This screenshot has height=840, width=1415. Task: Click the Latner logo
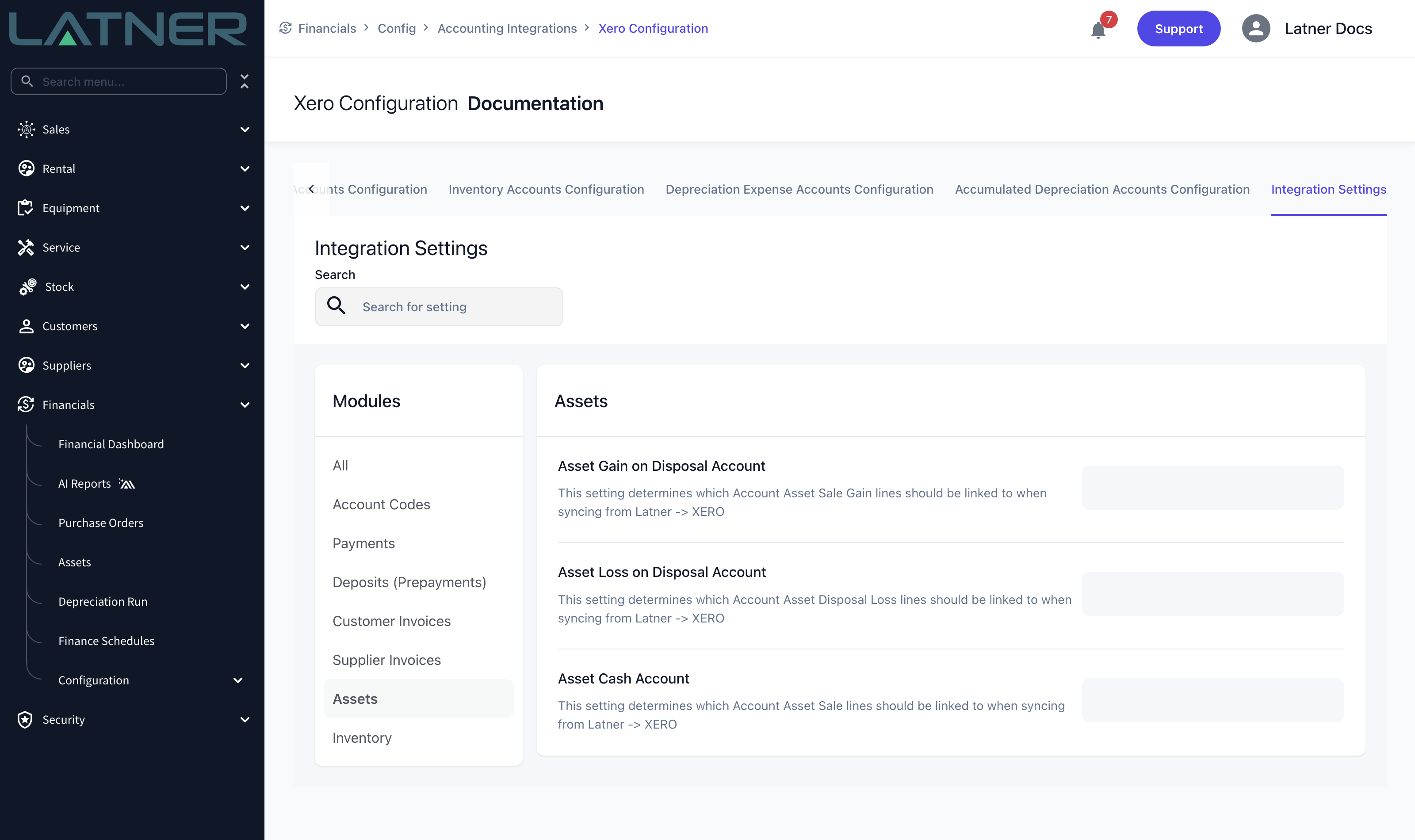coord(128,28)
